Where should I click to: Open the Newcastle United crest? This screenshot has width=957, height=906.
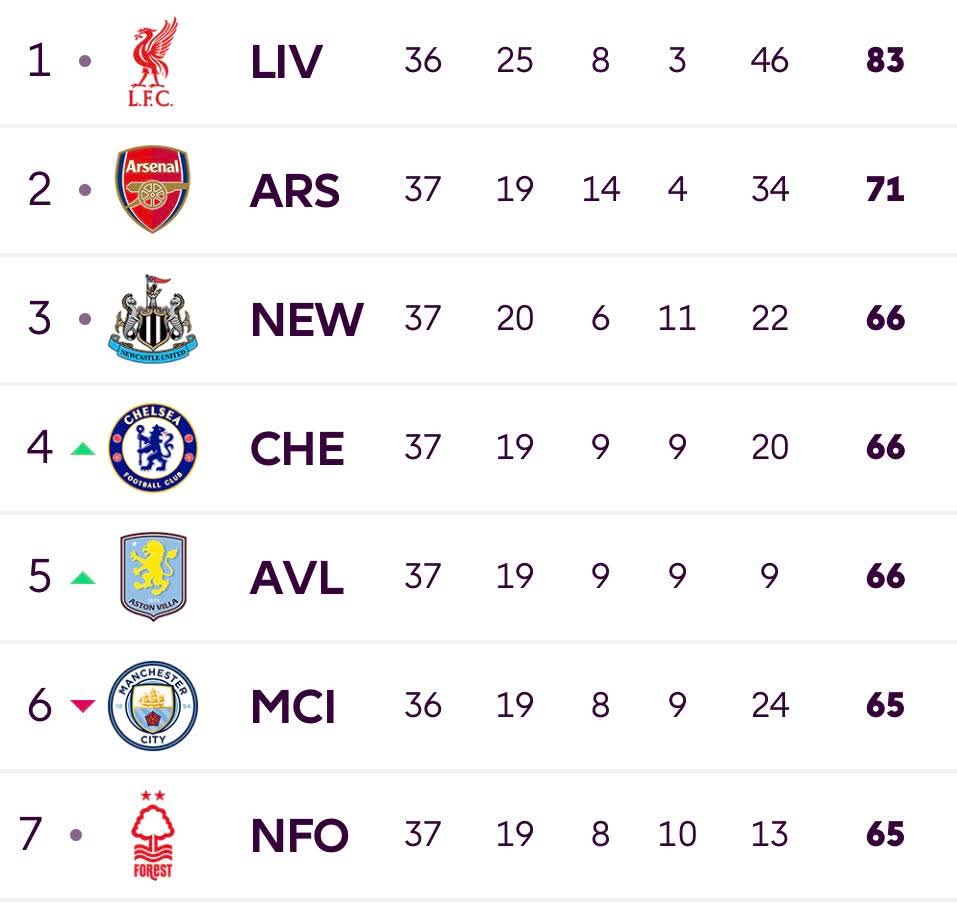pos(153,318)
